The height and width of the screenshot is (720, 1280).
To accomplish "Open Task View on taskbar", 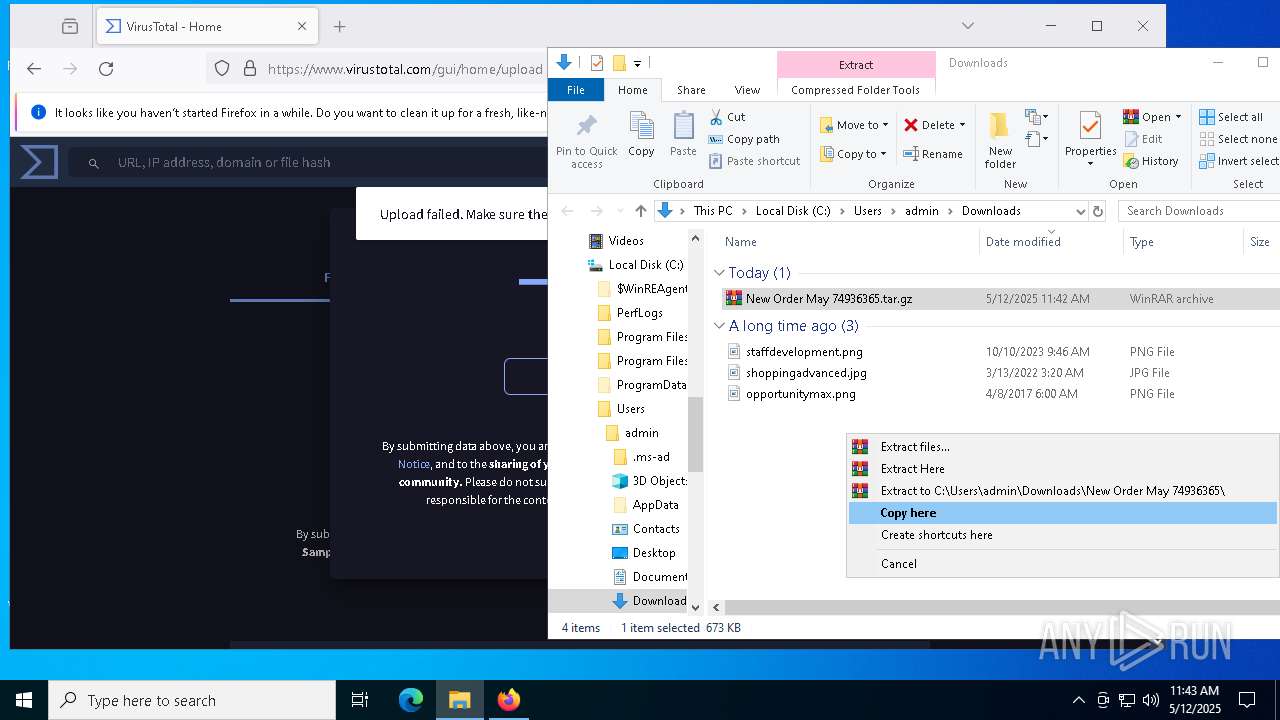I will (x=360, y=700).
